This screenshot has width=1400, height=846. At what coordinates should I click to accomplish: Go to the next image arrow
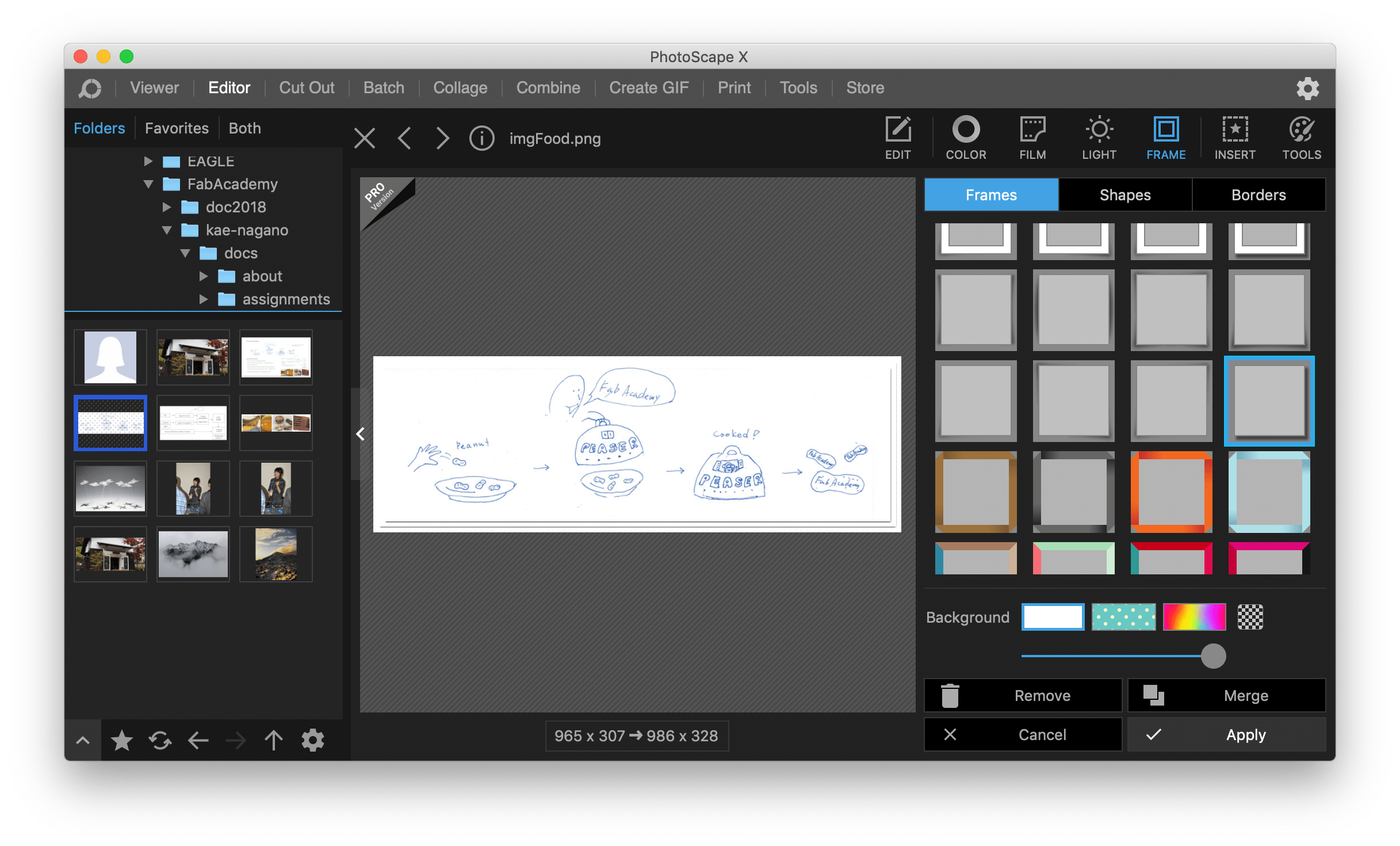pos(442,139)
